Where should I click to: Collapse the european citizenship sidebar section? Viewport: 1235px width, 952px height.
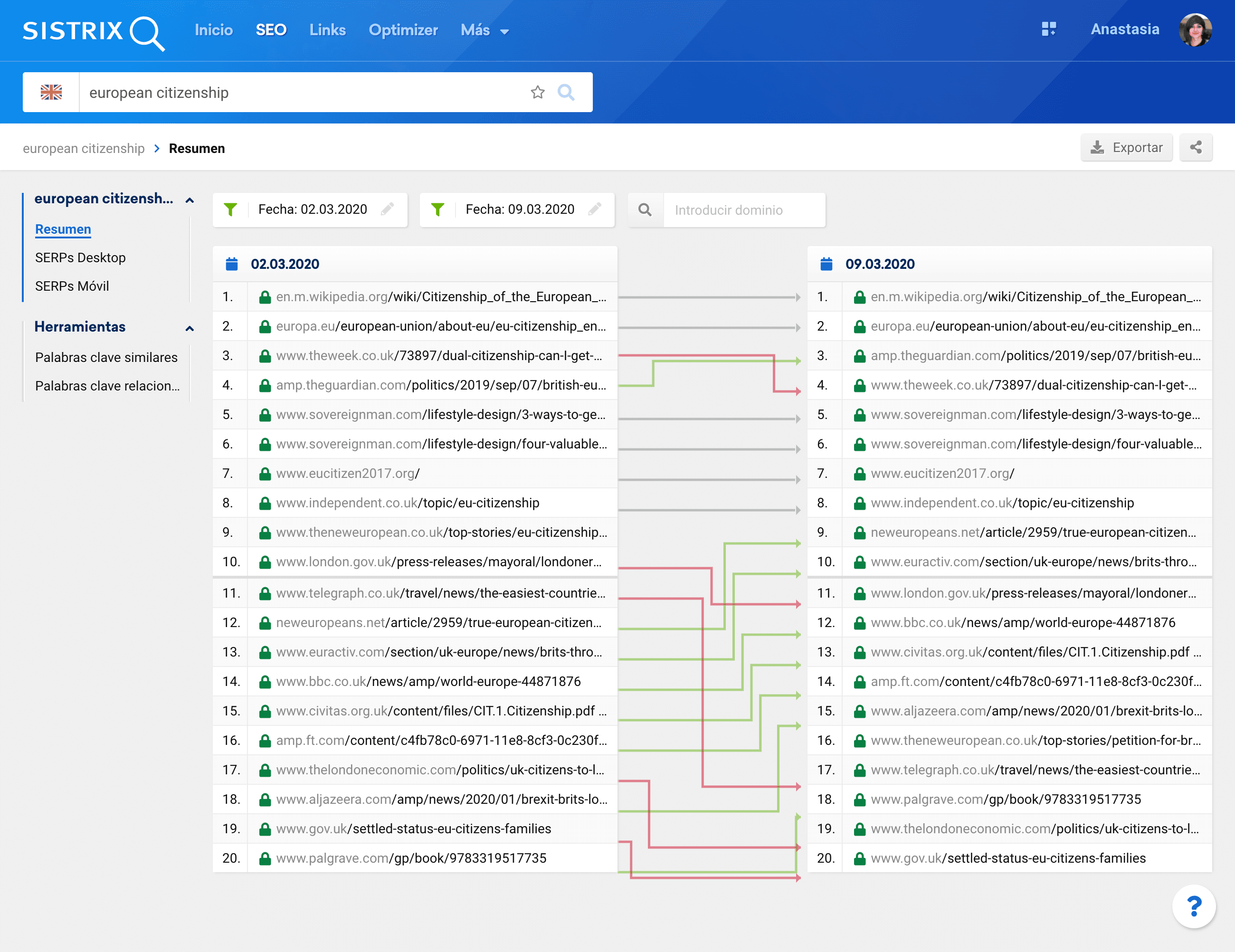click(x=190, y=200)
